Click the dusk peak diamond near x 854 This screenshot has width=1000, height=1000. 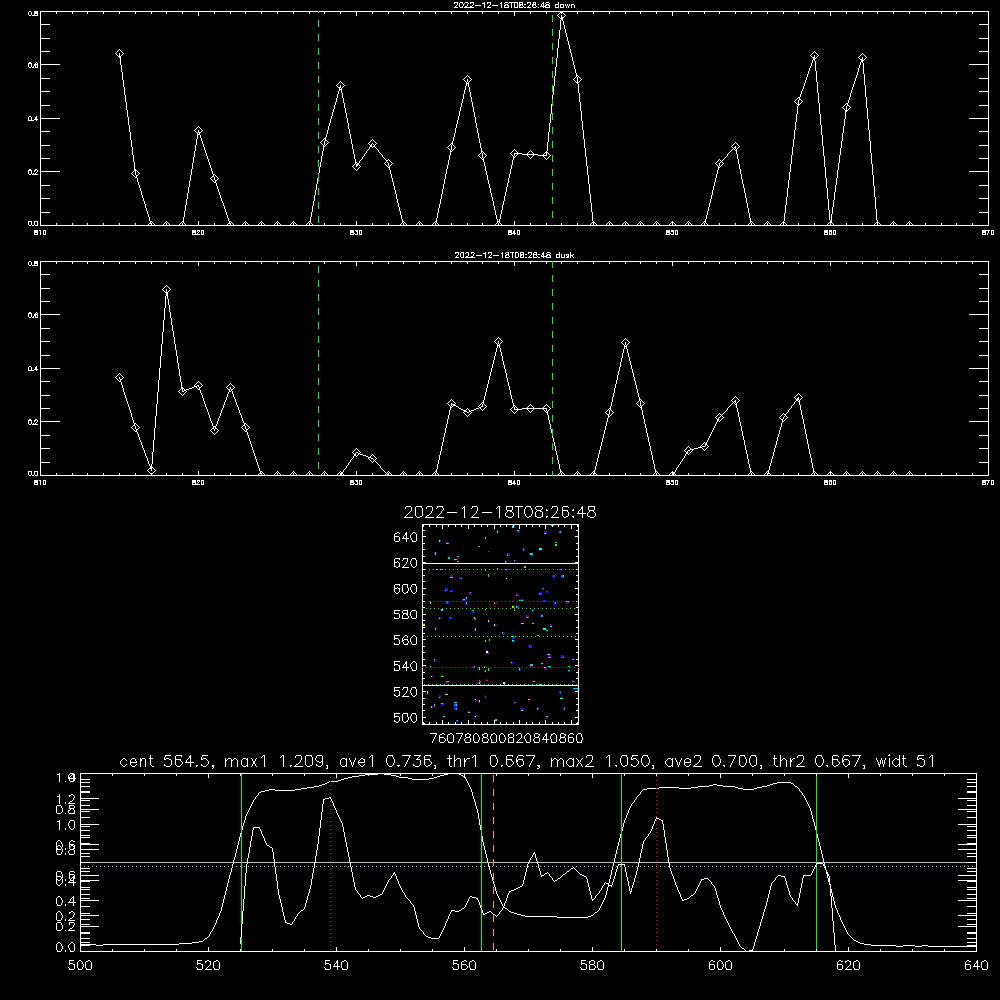pyautogui.click(x=735, y=401)
